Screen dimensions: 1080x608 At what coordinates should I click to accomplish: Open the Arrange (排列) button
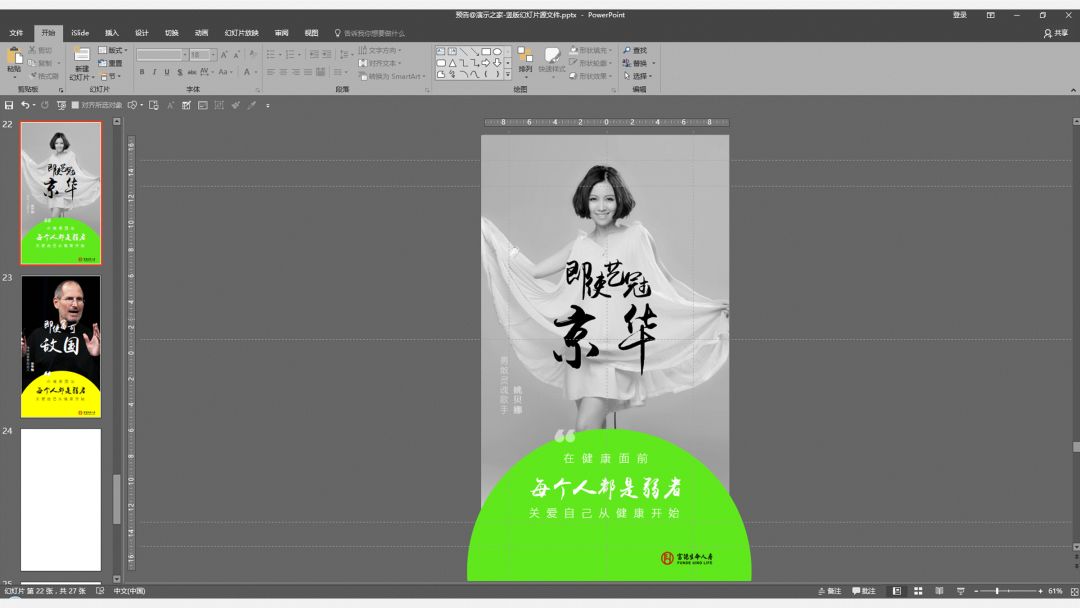(526, 61)
